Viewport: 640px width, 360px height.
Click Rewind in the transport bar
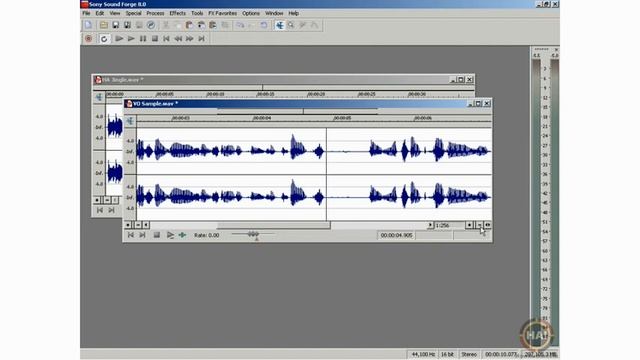tap(178, 39)
